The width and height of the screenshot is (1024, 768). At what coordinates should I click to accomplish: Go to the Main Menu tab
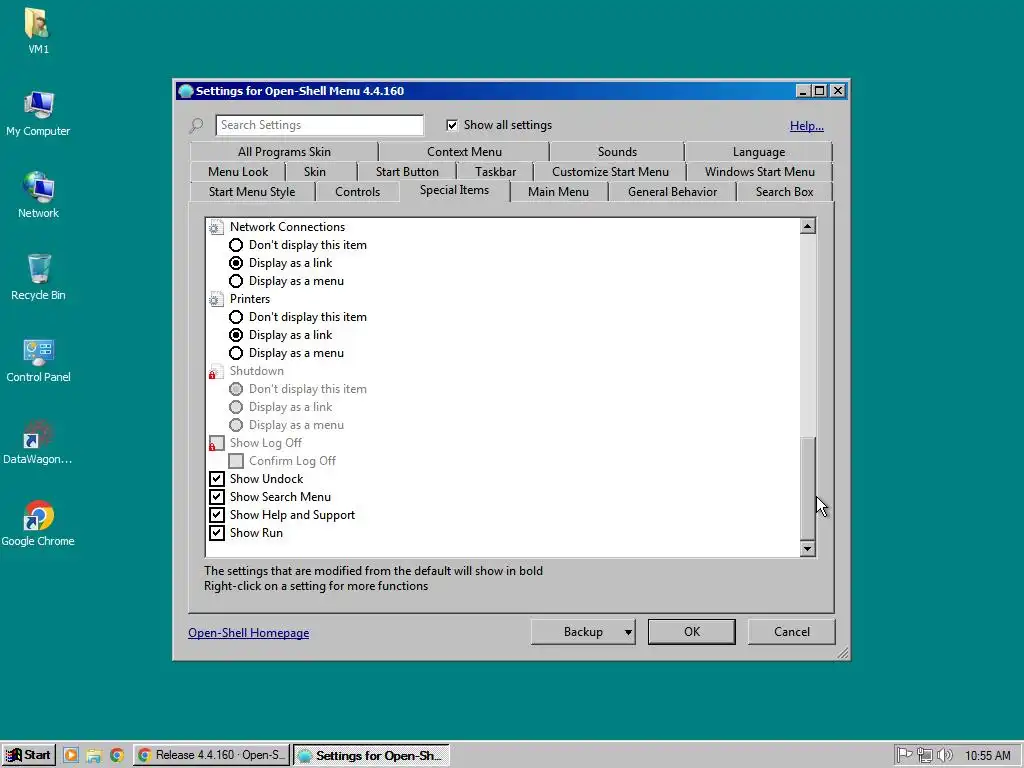[x=558, y=192]
